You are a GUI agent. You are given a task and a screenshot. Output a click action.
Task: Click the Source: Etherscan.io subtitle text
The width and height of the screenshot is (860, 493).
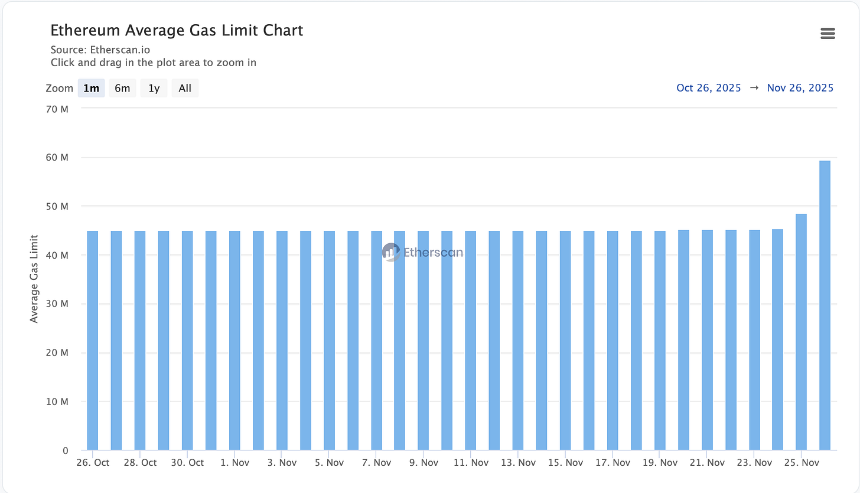point(100,49)
